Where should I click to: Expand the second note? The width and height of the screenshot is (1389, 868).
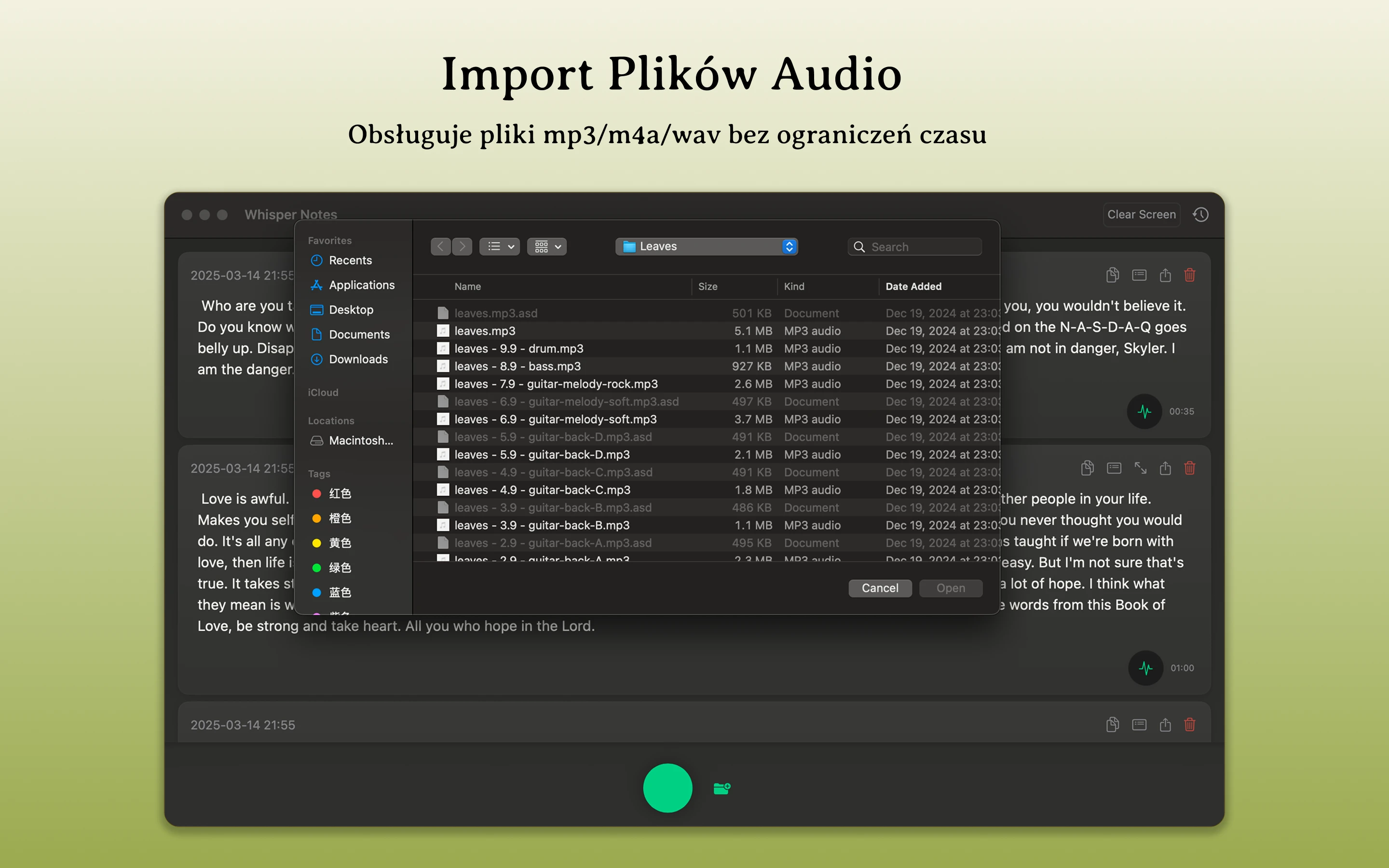pyautogui.click(x=1141, y=468)
